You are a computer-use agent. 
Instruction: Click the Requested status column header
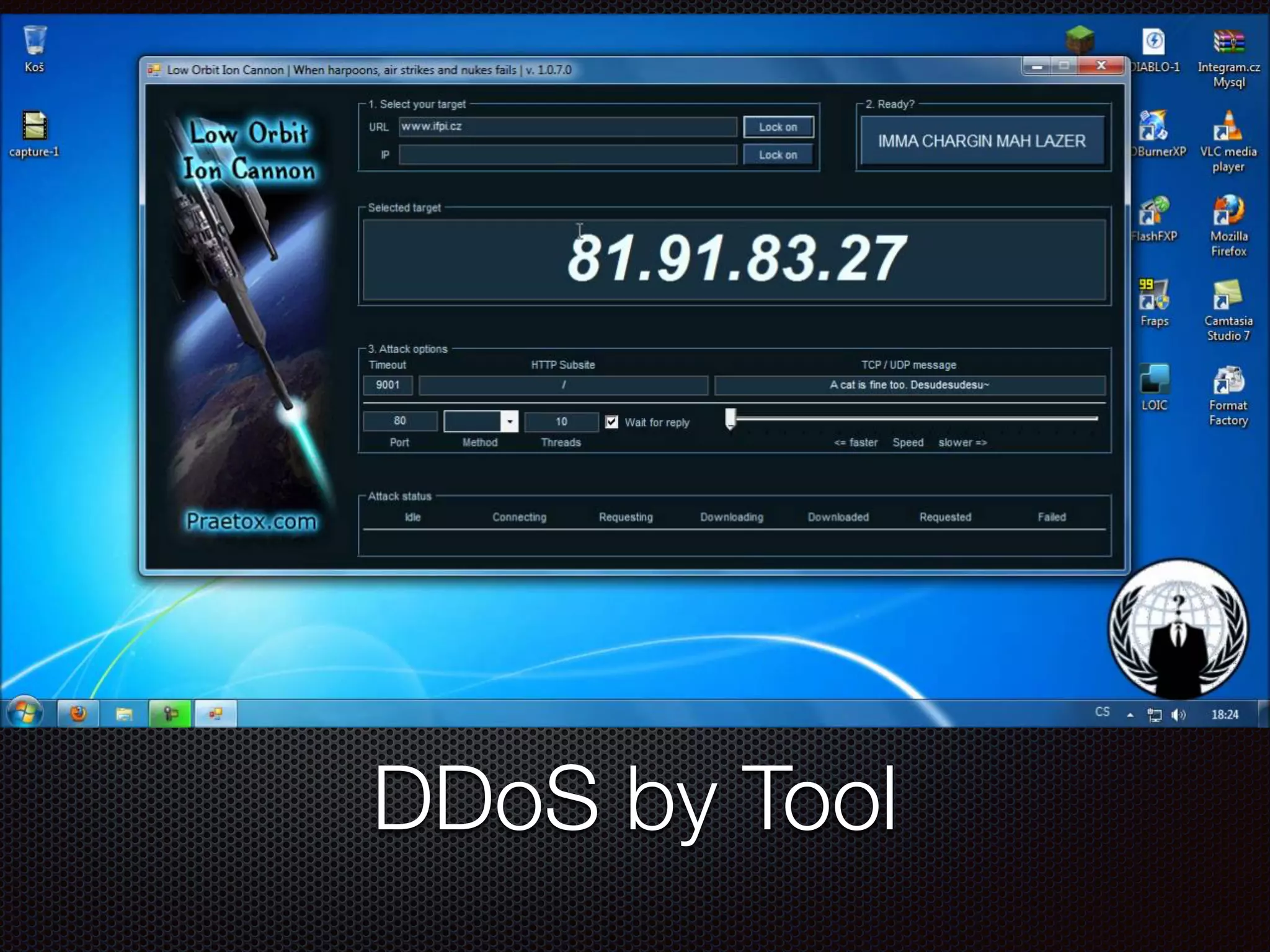pos(945,517)
